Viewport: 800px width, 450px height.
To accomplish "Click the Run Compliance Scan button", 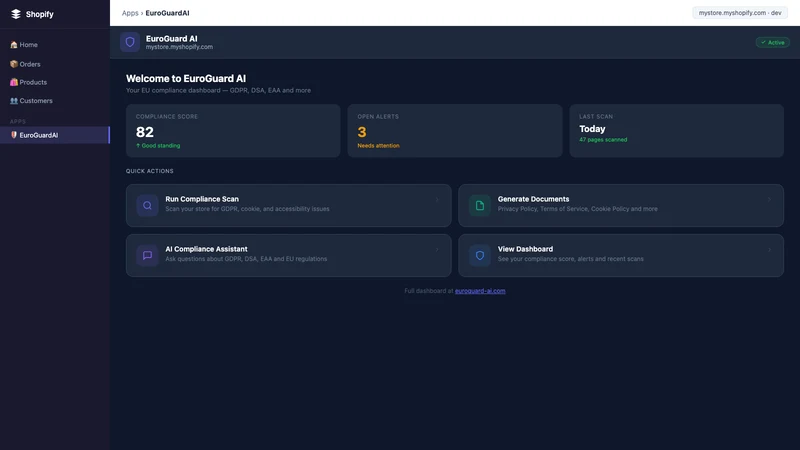I will coord(289,205).
